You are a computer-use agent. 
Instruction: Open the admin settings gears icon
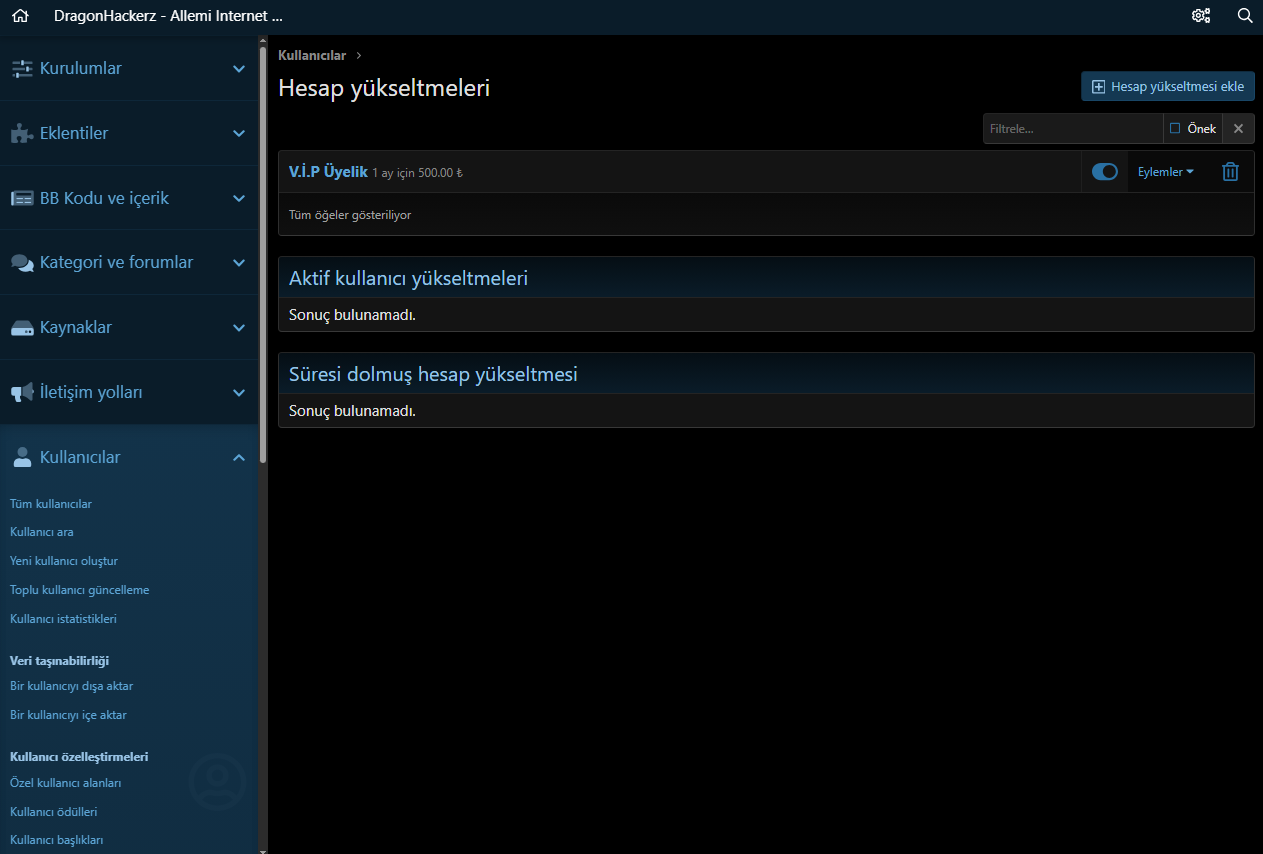pos(1201,16)
